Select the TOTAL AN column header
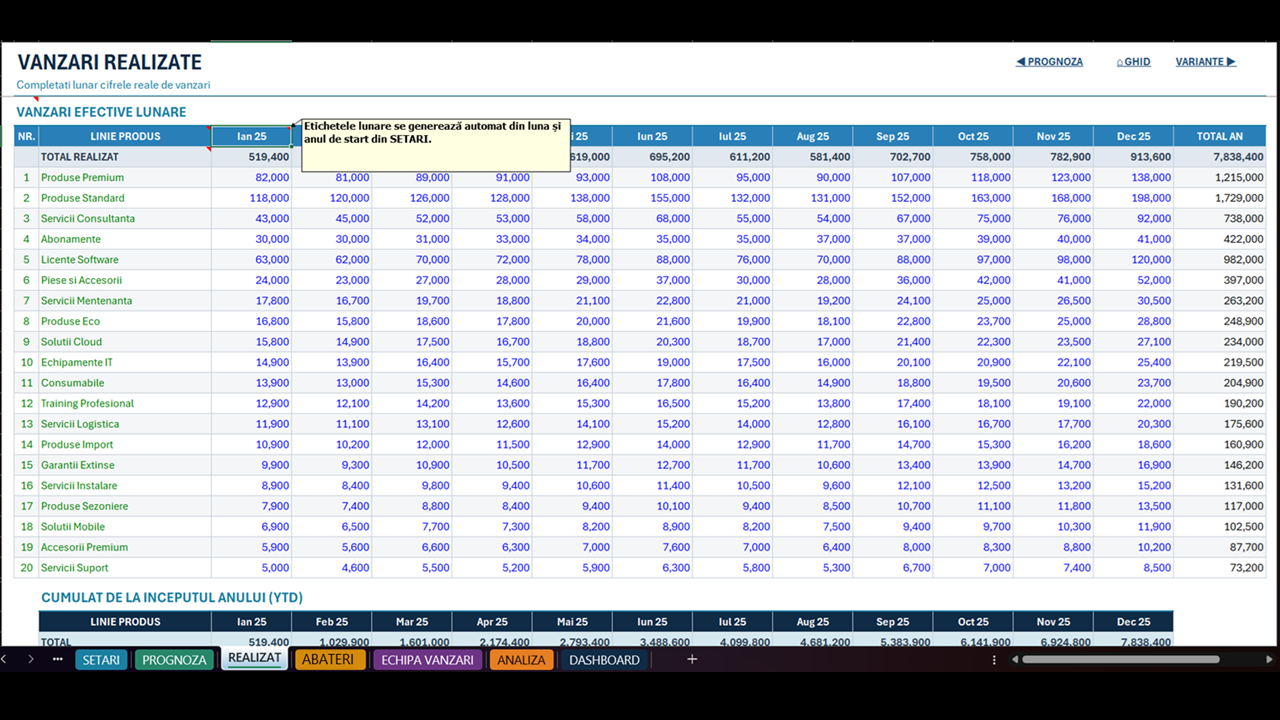The image size is (1280, 720). (1220, 136)
